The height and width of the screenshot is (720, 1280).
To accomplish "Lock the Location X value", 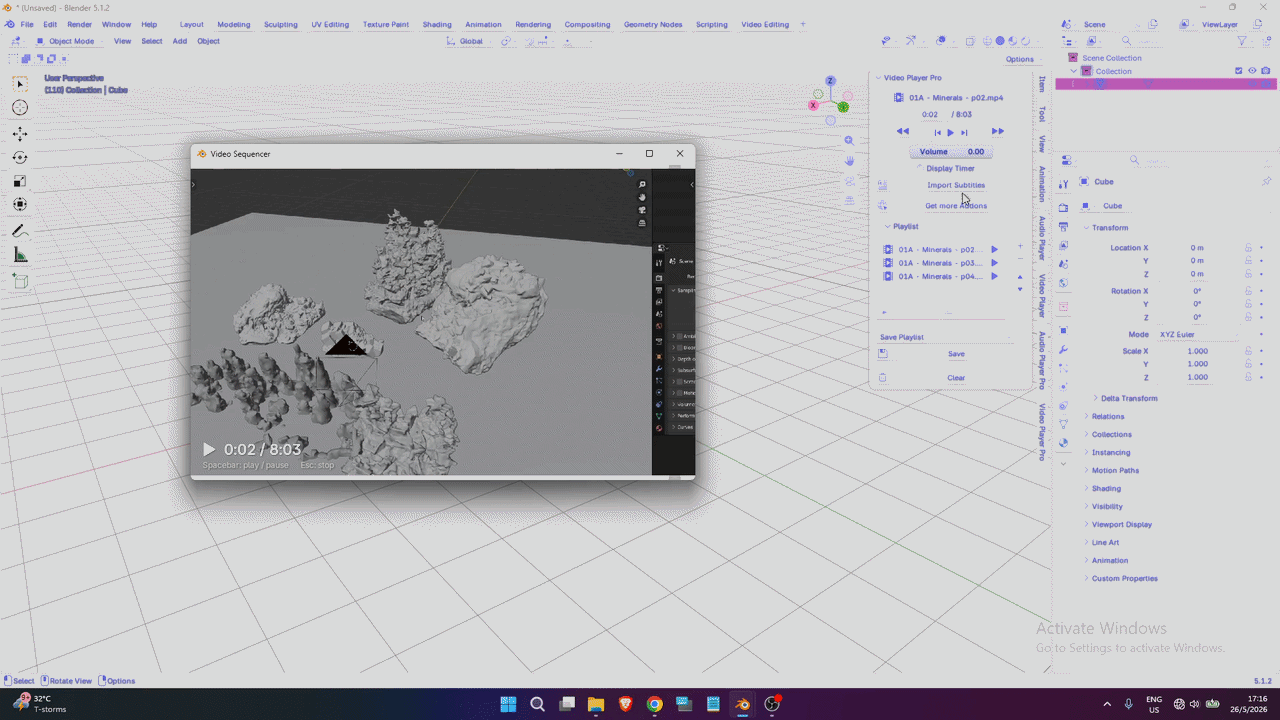I will [1248, 248].
